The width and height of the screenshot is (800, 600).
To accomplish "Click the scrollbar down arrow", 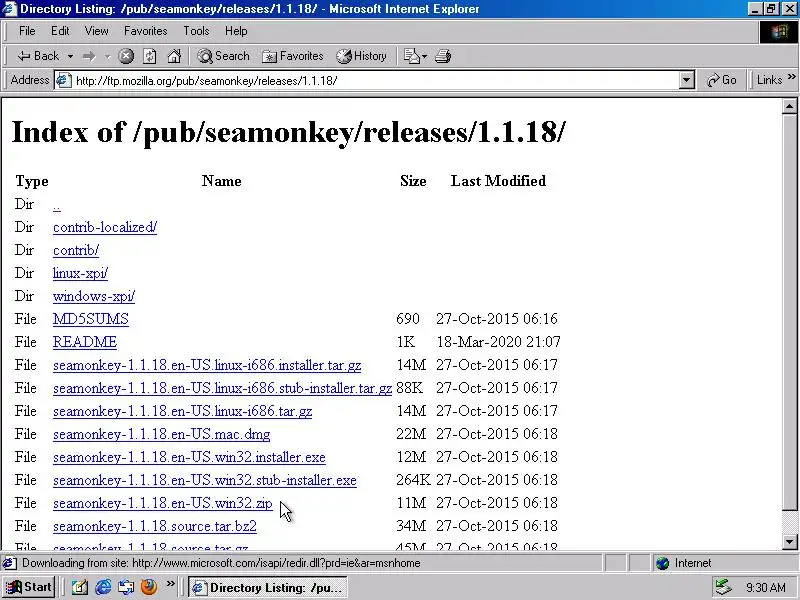I will click(x=789, y=542).
